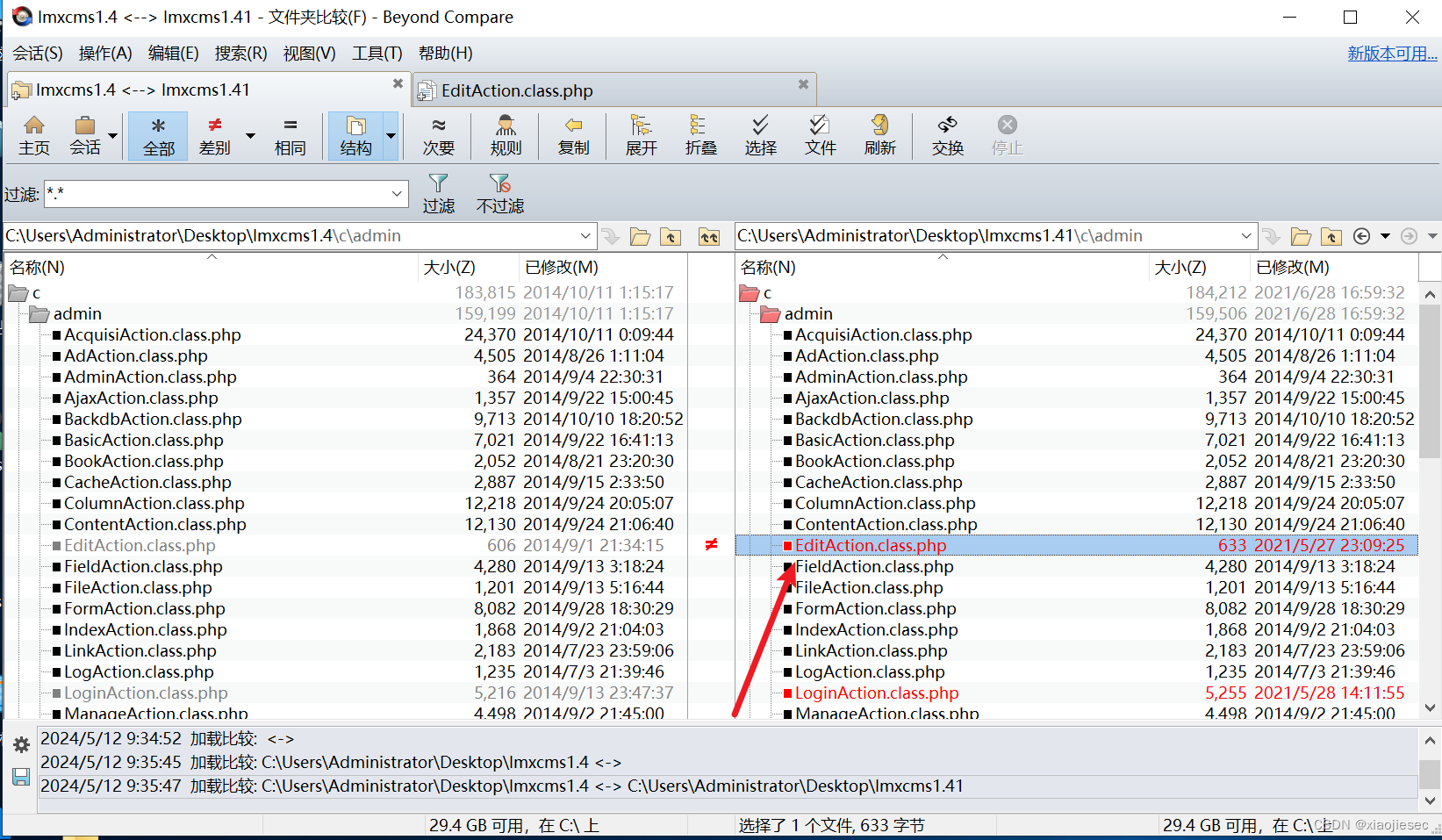Screen dimensions: 1442x840
Task: Collapse folders using the 折叠 icon
Action: pos(699,135)
